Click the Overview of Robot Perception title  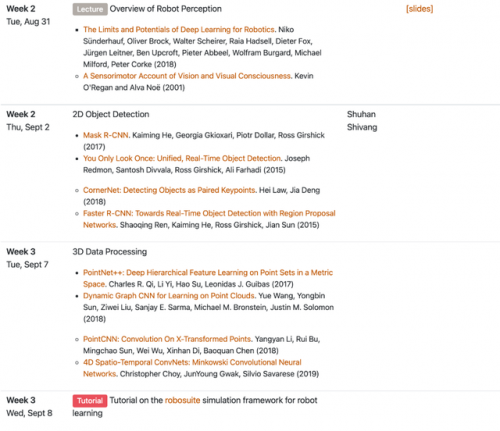166,9
